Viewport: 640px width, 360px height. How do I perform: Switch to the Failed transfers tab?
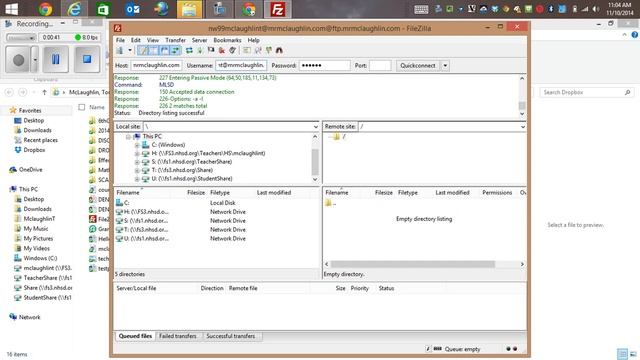178,336
